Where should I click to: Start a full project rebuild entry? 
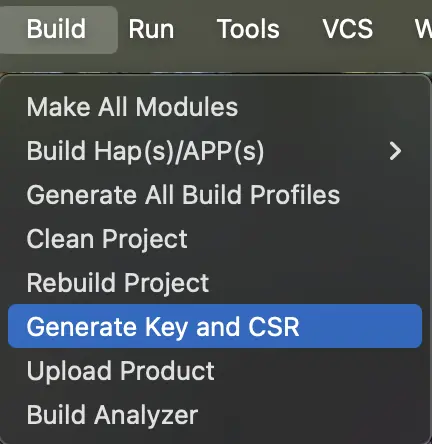click(x=215, y=283)
